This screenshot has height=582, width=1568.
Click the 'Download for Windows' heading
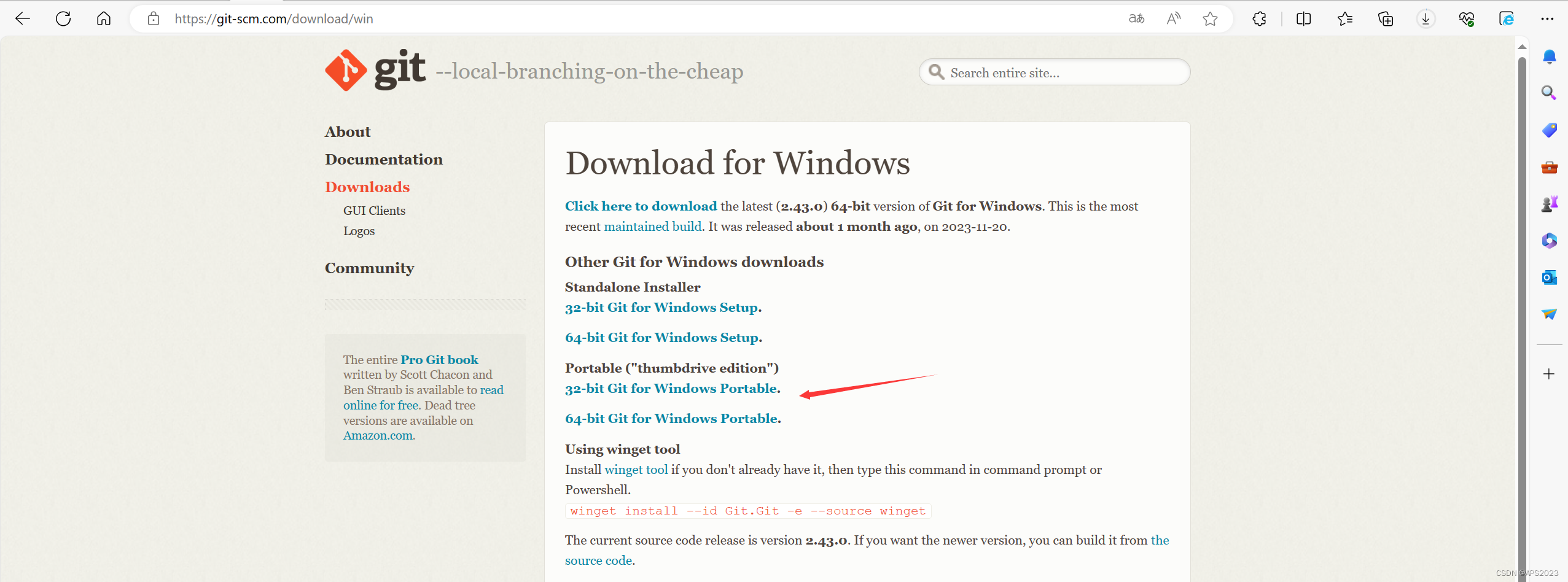(737, 163)
